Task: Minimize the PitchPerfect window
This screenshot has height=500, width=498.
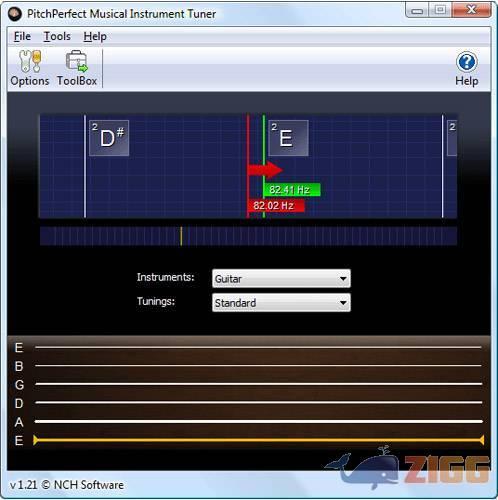Action: point(417,11)
